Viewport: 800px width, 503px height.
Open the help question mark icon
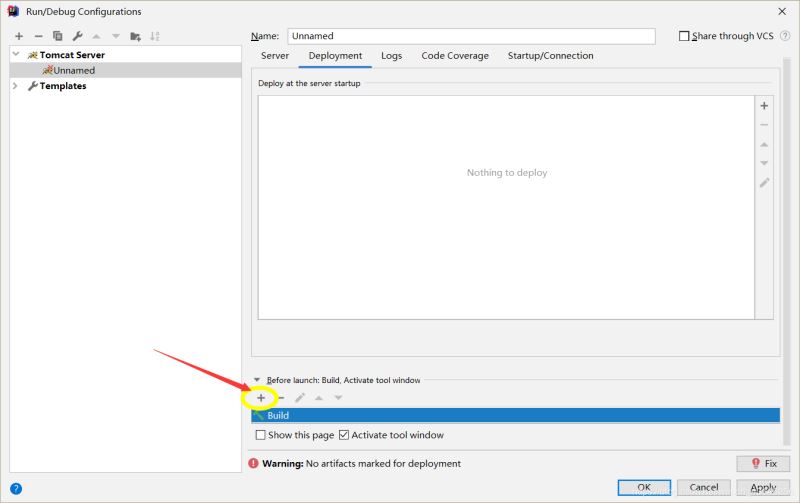click(x=16, y=488)
